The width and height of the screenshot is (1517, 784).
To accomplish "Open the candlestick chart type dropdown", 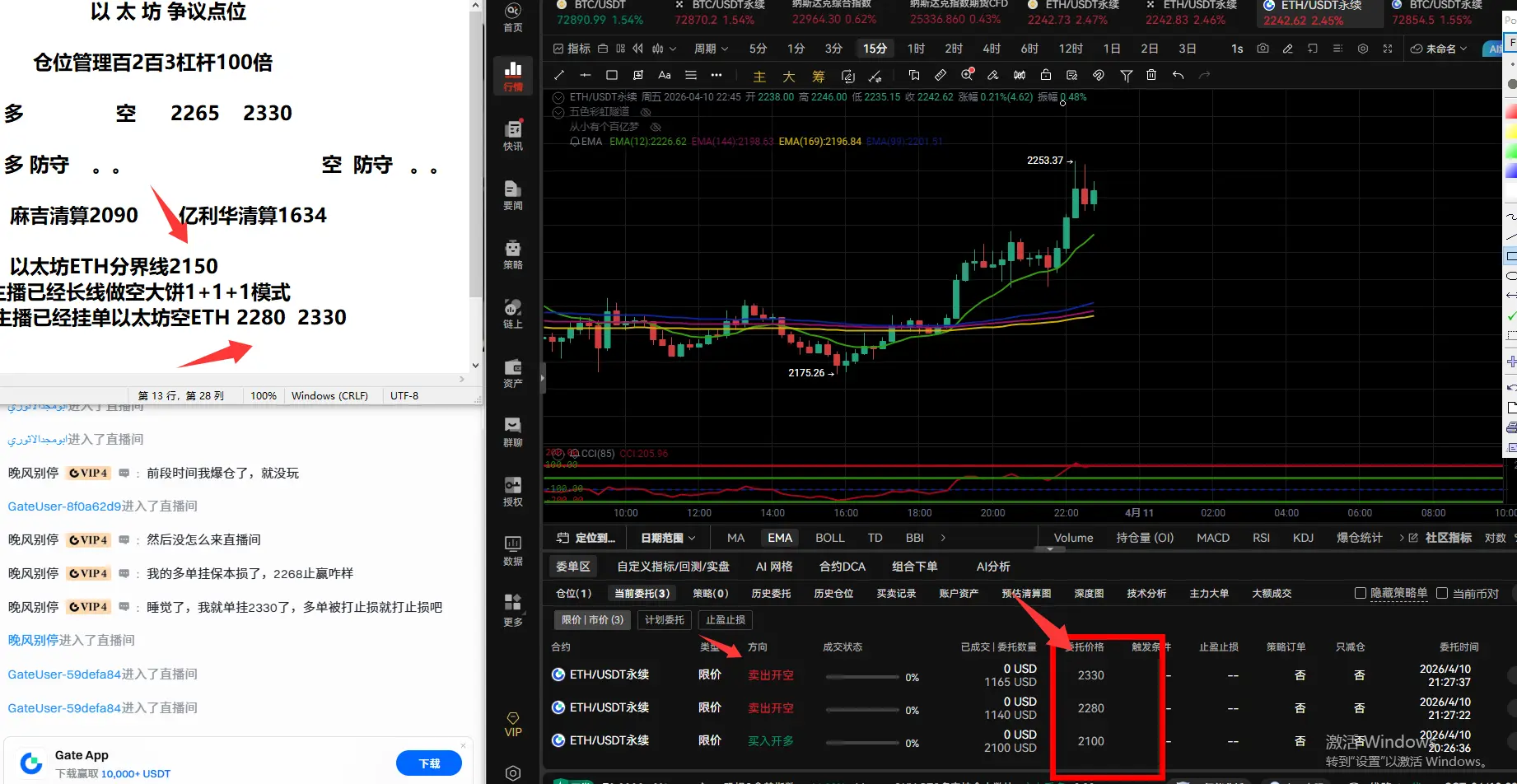I will pos(664,49).
